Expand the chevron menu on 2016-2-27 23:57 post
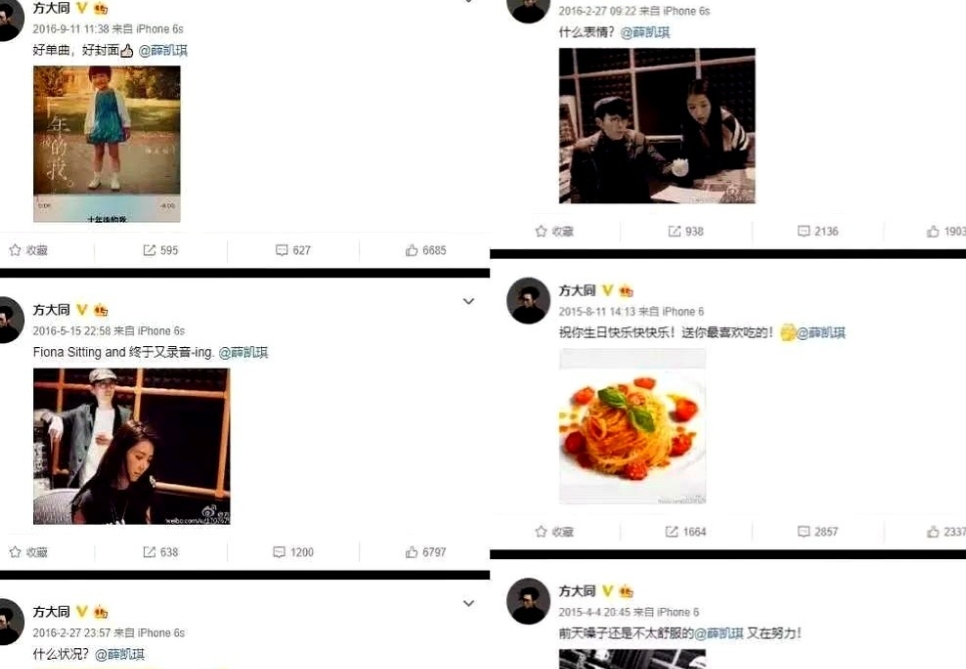The height and width of the screenshot is (669, 966). (469, 603)
